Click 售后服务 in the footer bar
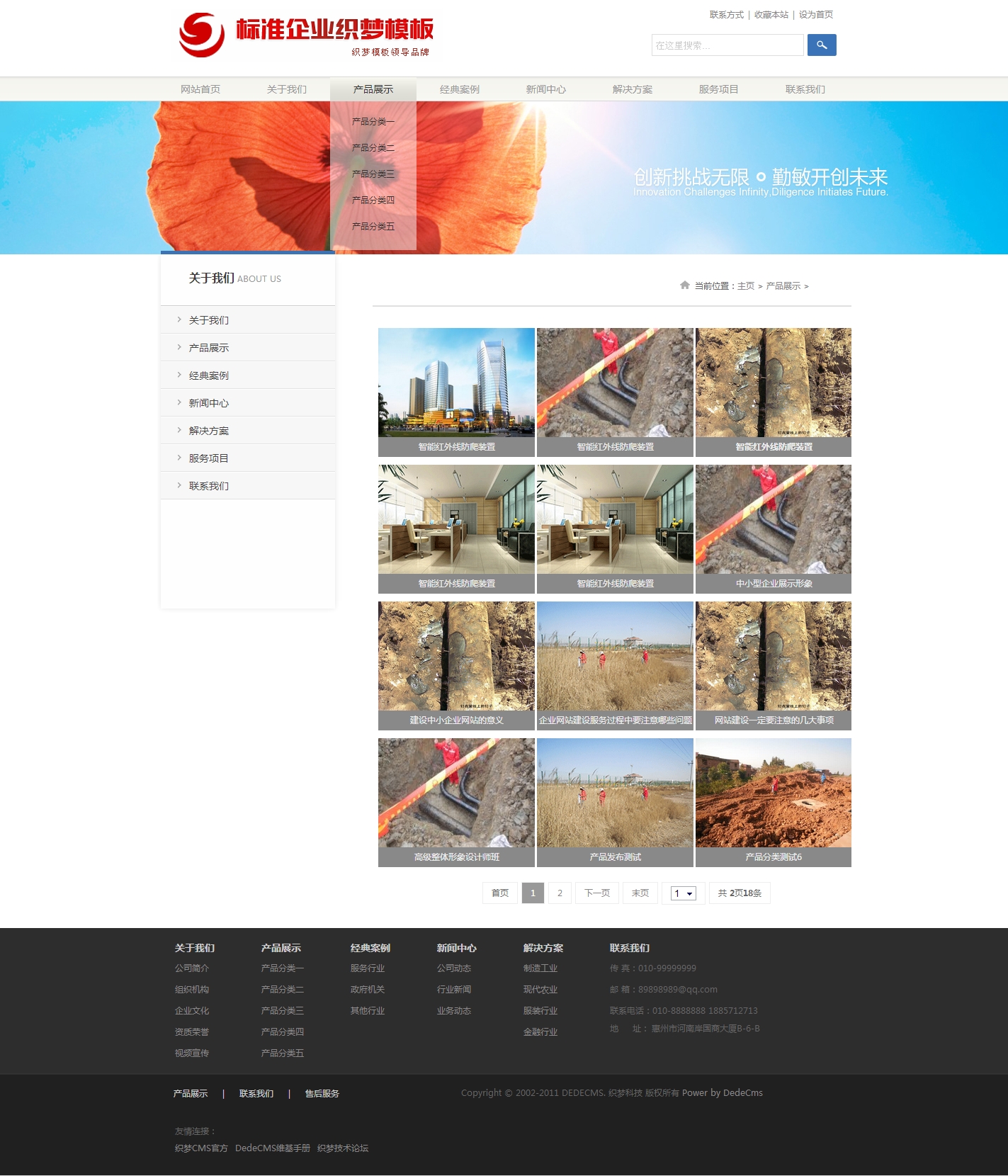The height and width of the screenshot is (1176, 1008). pyautogui.click(x=322, y=1094)
